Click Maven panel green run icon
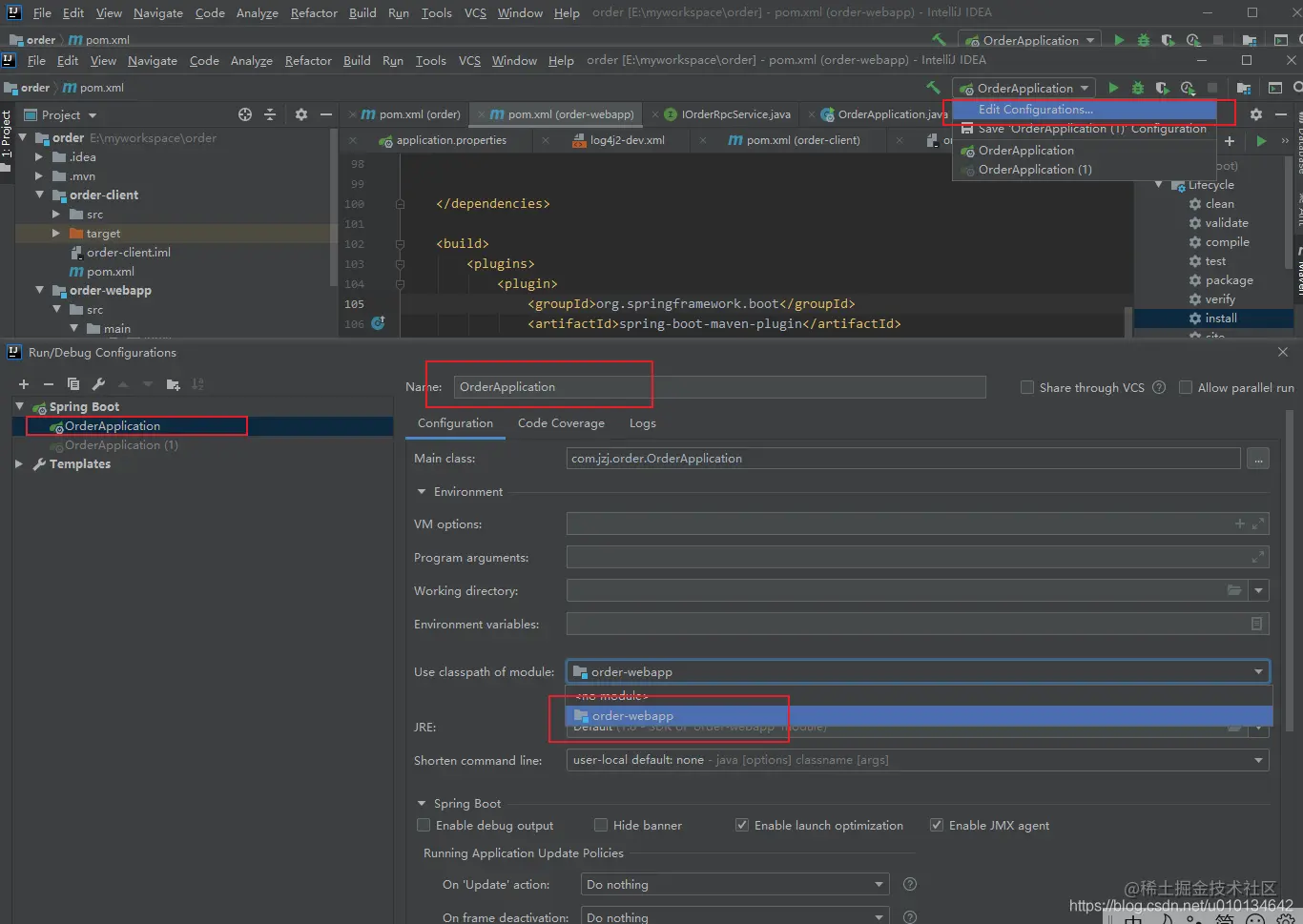This screenshot has height=924, width=1303. pyautogui.click(x=1261, y=141)
